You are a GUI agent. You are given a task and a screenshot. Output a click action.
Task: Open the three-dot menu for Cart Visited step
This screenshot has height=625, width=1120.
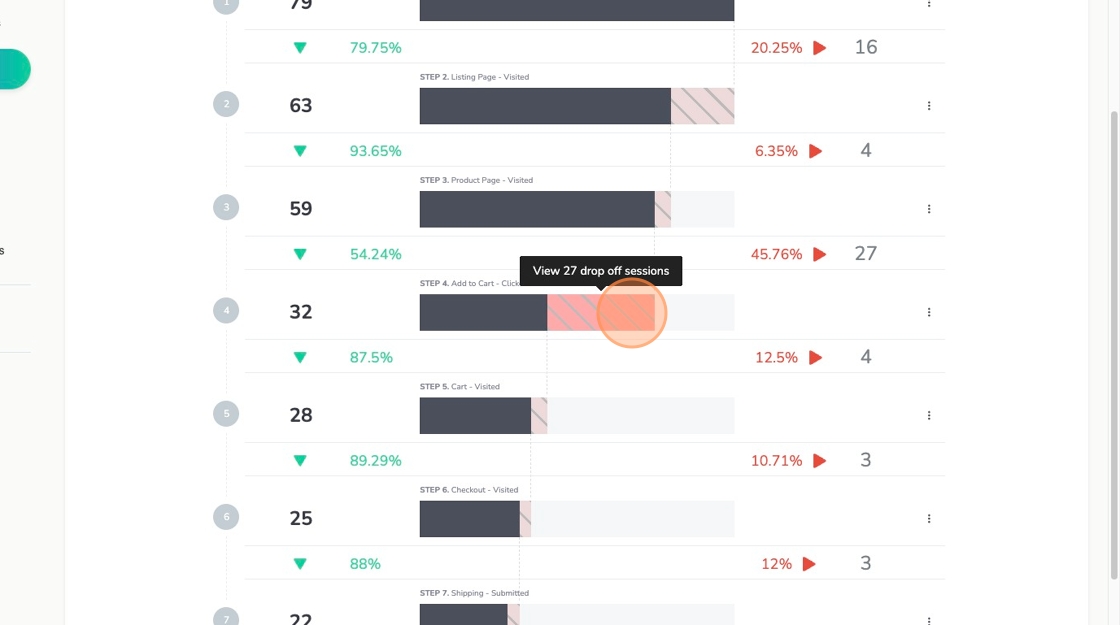[929, 415]
